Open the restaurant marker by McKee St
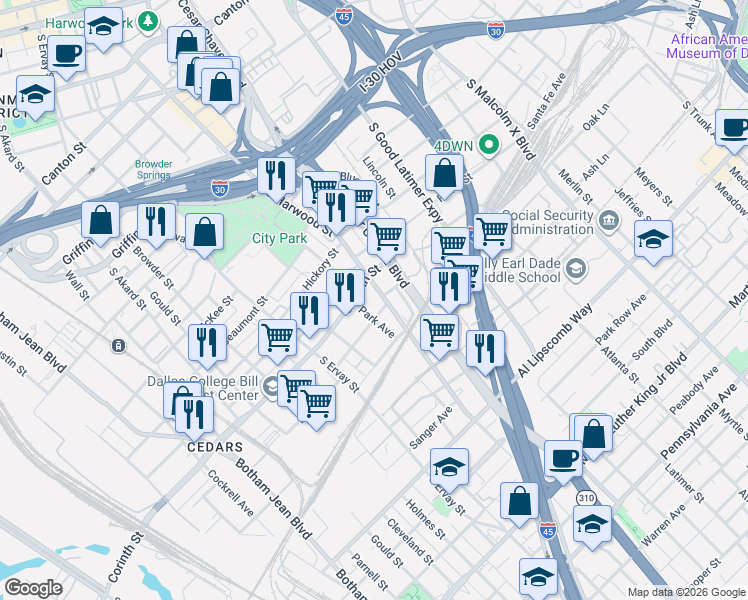748x600 pixels. 208,346
